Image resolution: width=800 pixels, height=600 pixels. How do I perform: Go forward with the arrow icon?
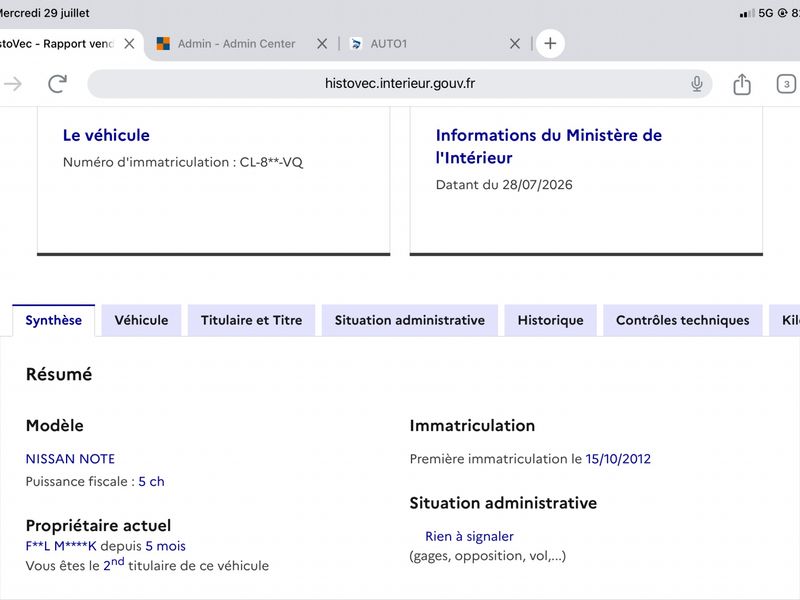pos(13,84)
